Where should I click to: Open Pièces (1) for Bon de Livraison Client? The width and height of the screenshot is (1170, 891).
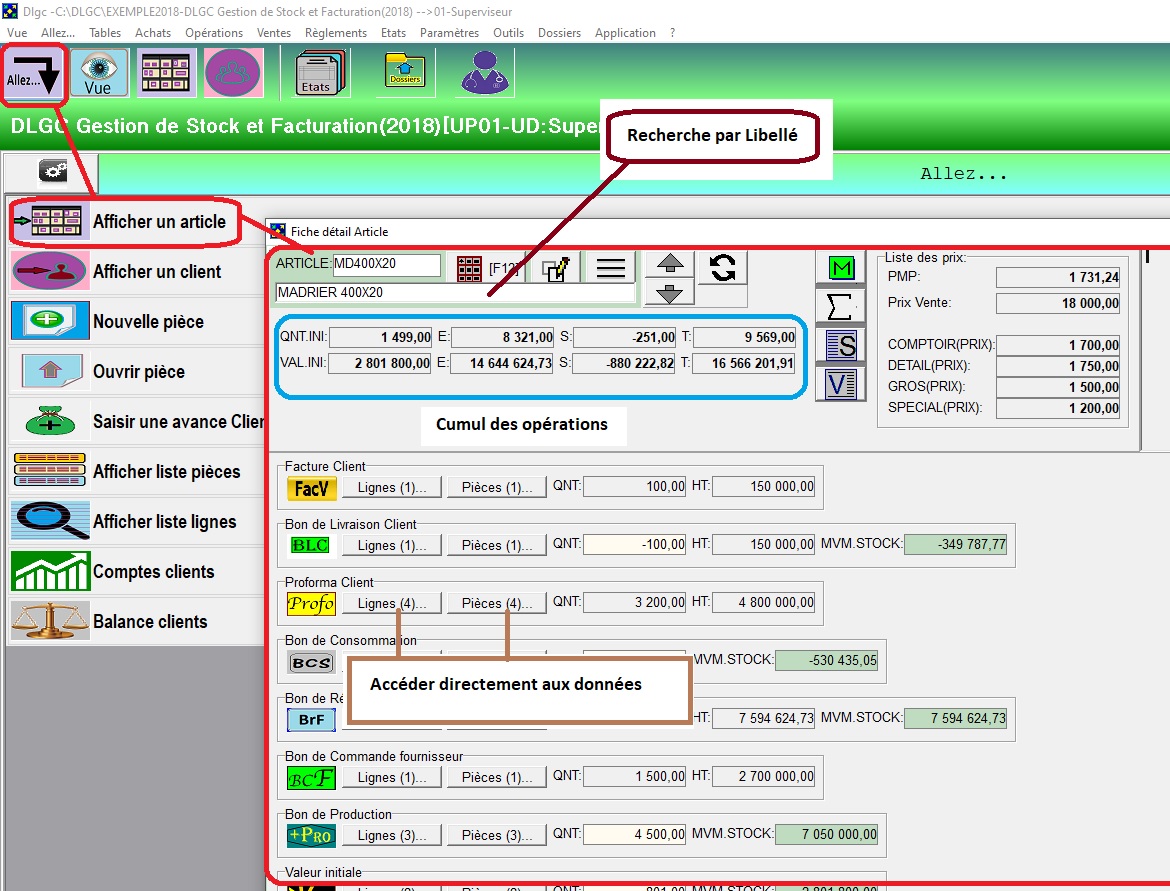point(497,545)
